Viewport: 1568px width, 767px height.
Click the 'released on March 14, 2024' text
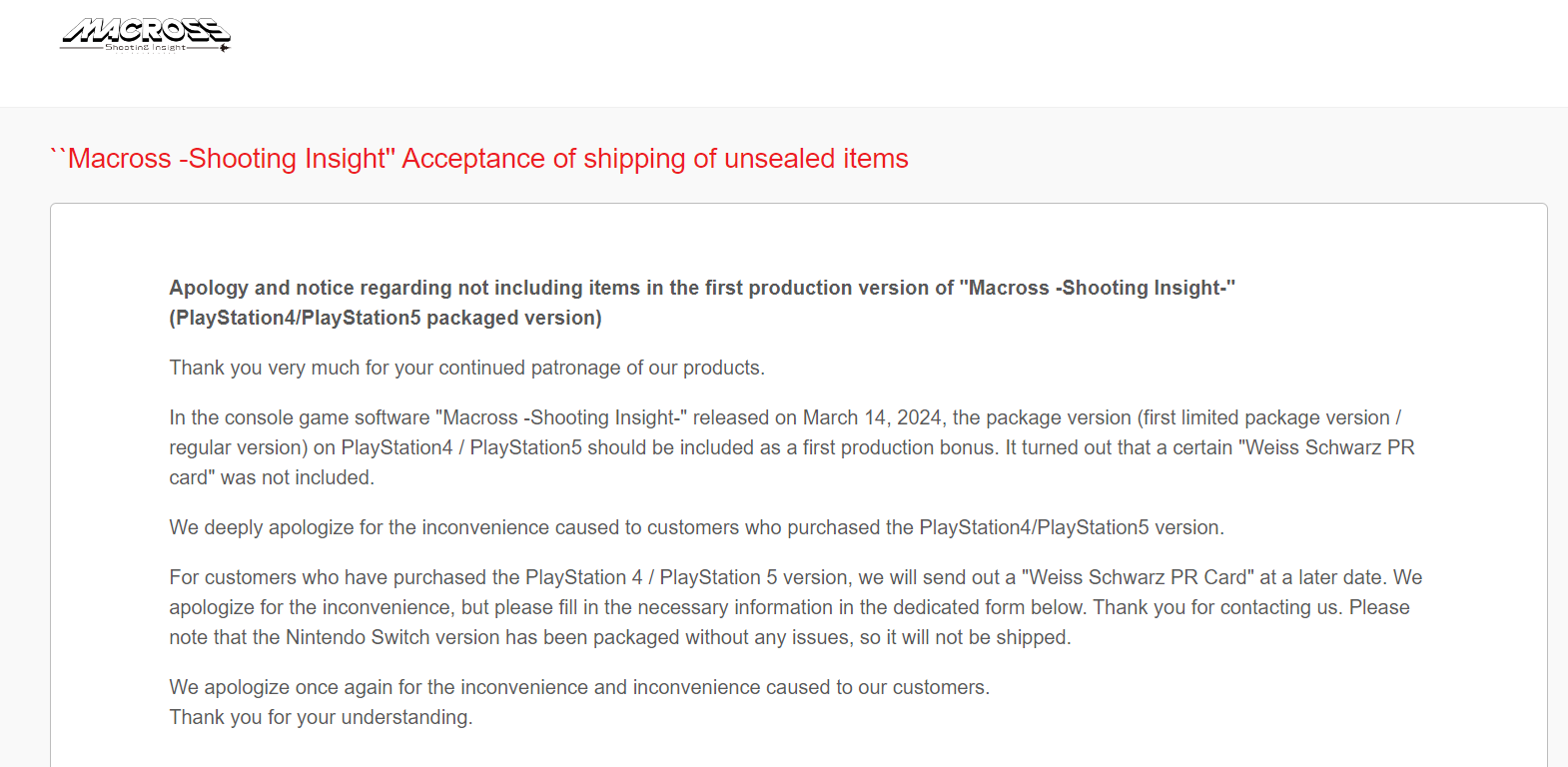click(x=817, y=417)
